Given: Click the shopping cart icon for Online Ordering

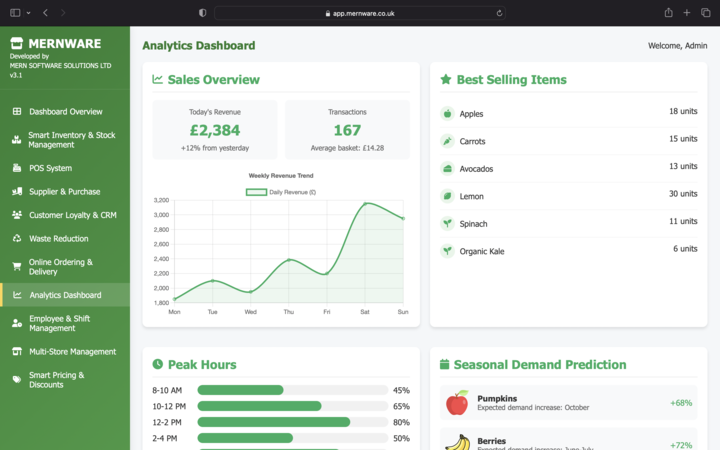Looking at the screenshot, I should (x=17, y=266).
